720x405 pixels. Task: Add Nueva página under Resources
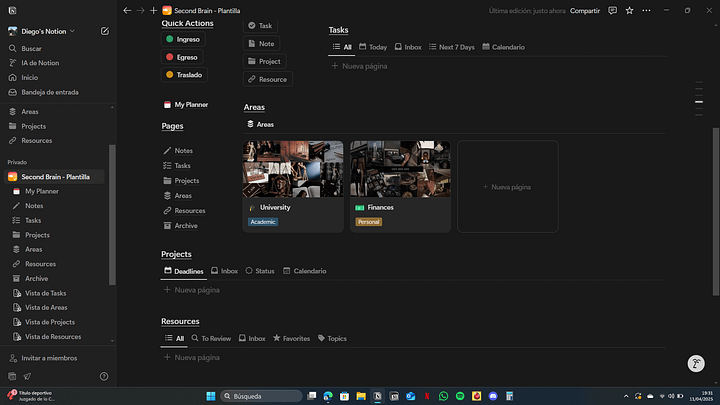192,358
